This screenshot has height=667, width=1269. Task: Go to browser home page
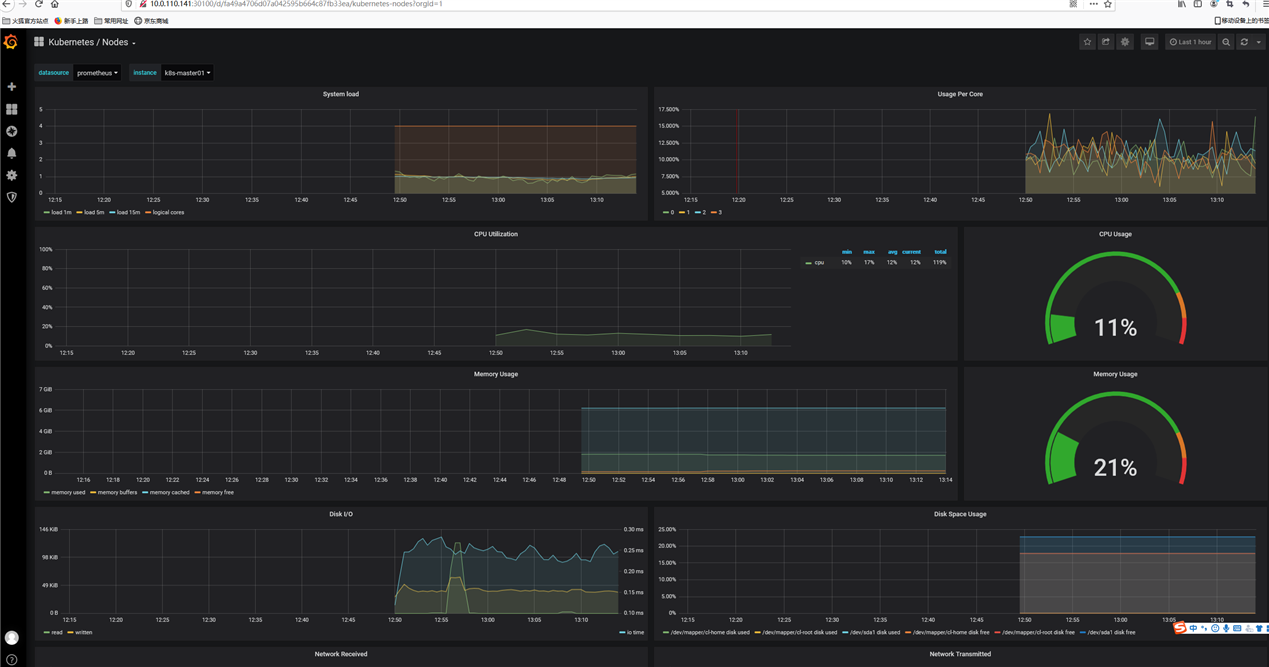click(x=55, y=4)
